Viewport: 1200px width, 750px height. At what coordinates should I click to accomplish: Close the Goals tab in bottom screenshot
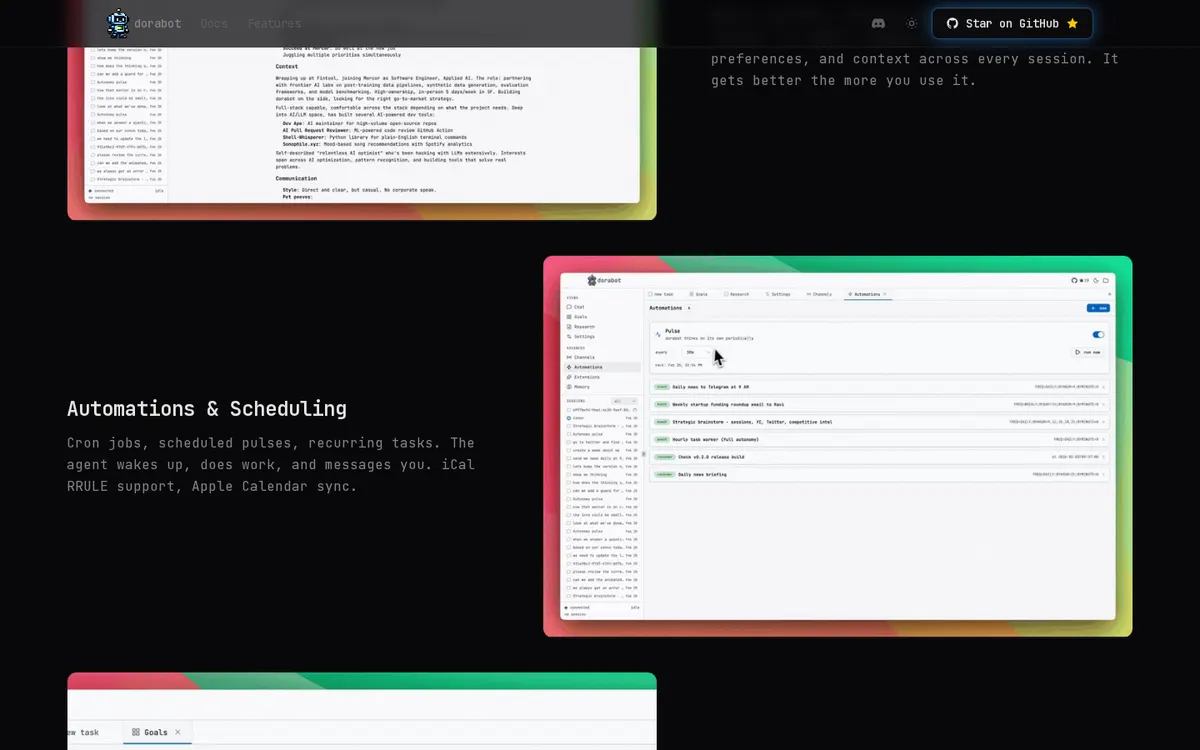(x=178, y=732)
